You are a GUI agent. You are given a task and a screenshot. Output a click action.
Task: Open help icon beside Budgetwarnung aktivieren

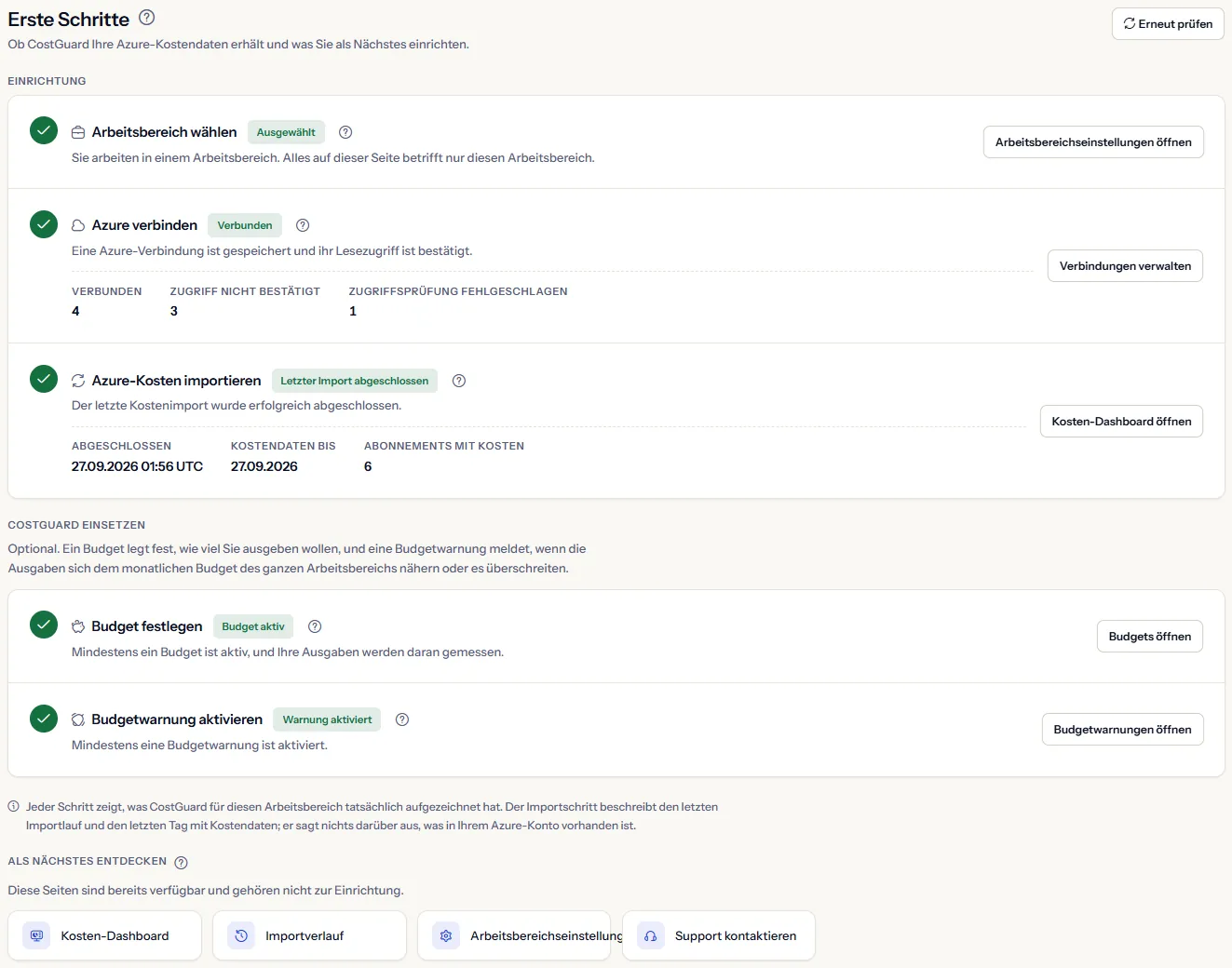402,719
